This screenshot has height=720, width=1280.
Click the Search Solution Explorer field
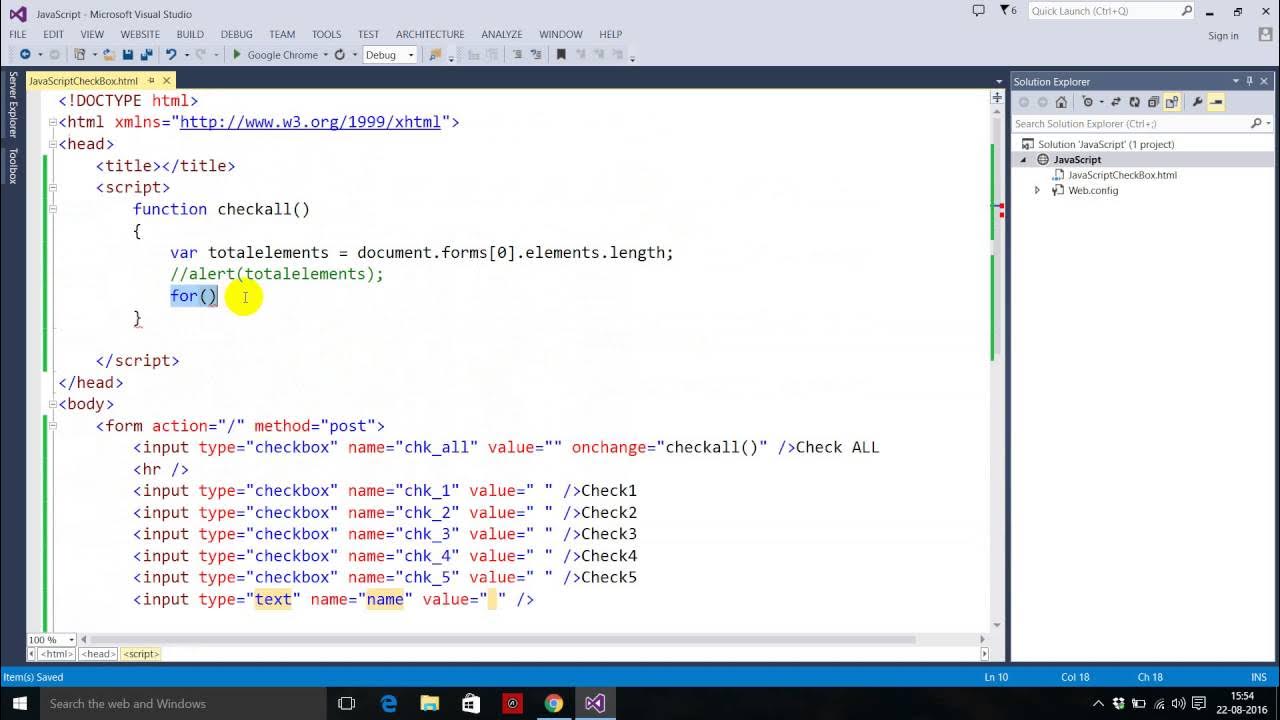pos(1130,124)
